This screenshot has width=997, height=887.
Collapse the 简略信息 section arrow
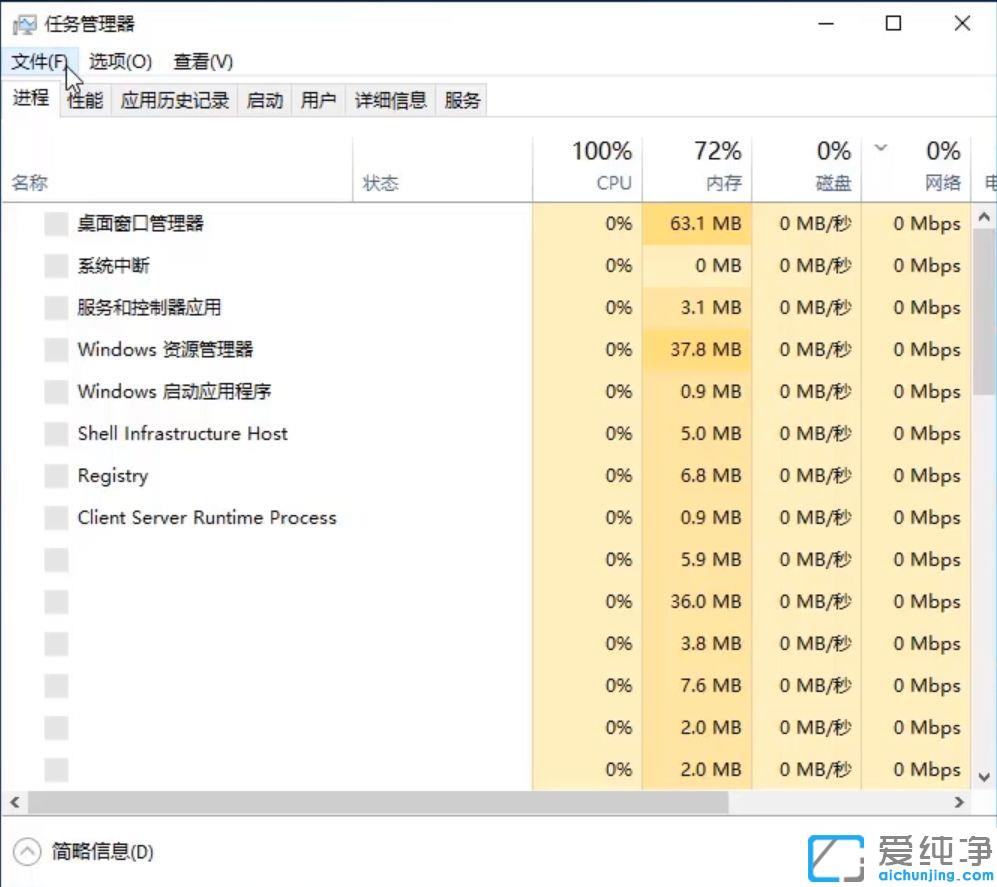click(27, 852)
